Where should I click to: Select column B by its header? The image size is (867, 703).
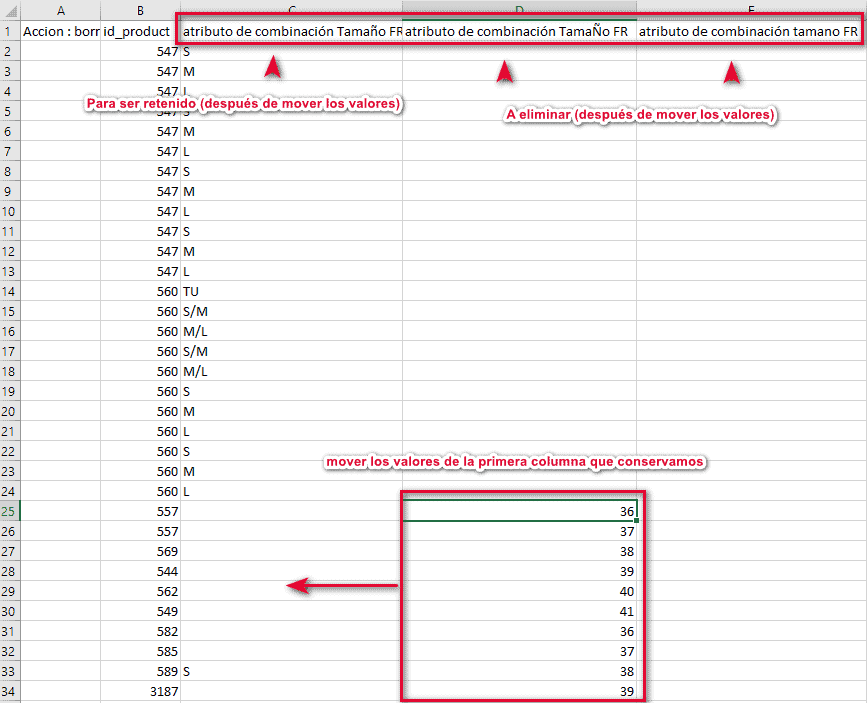tap(140, 10)
